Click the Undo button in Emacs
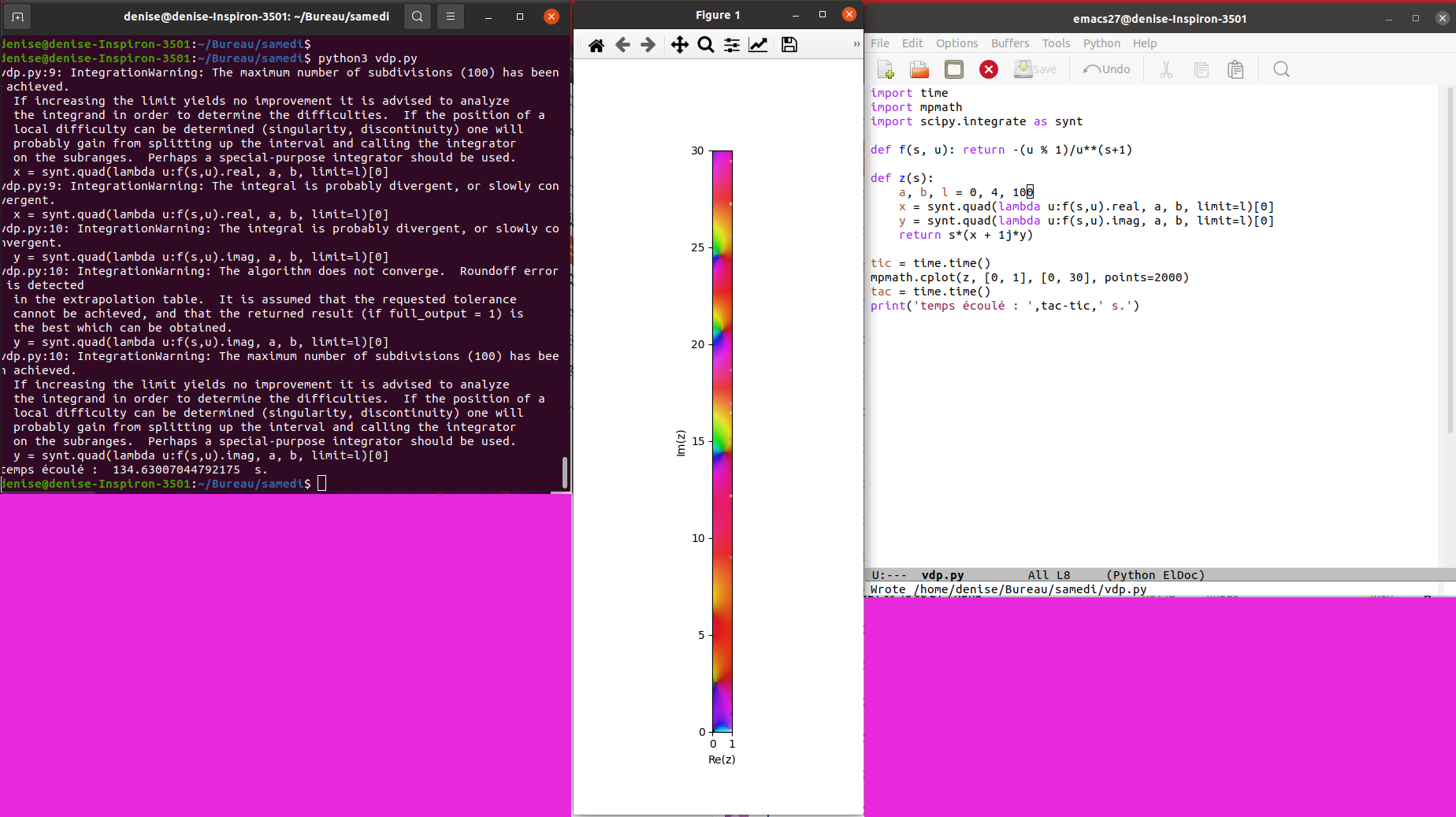This screenshot has height=817, width=1456. pyautogui.click(x=1106, y=69)
